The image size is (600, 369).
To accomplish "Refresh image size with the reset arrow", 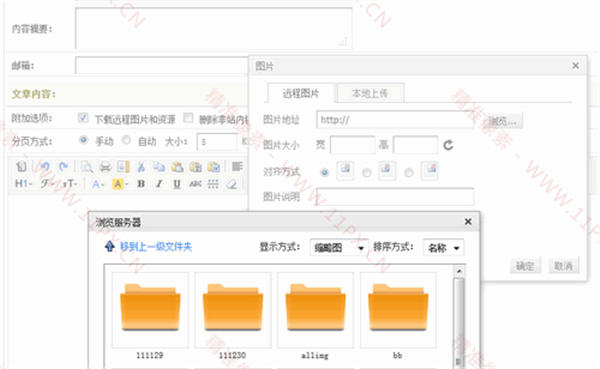I will tap(448, 145).
